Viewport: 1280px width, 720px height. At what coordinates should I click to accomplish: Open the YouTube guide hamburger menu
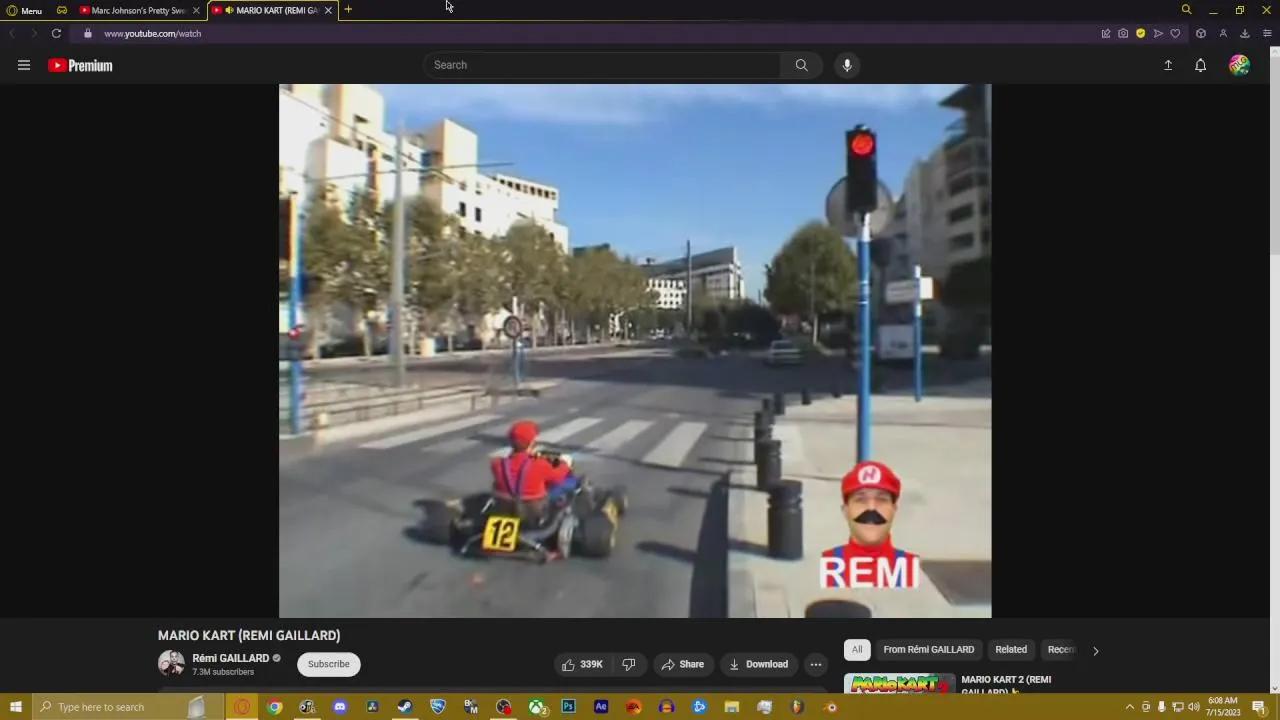pos(24,65)
